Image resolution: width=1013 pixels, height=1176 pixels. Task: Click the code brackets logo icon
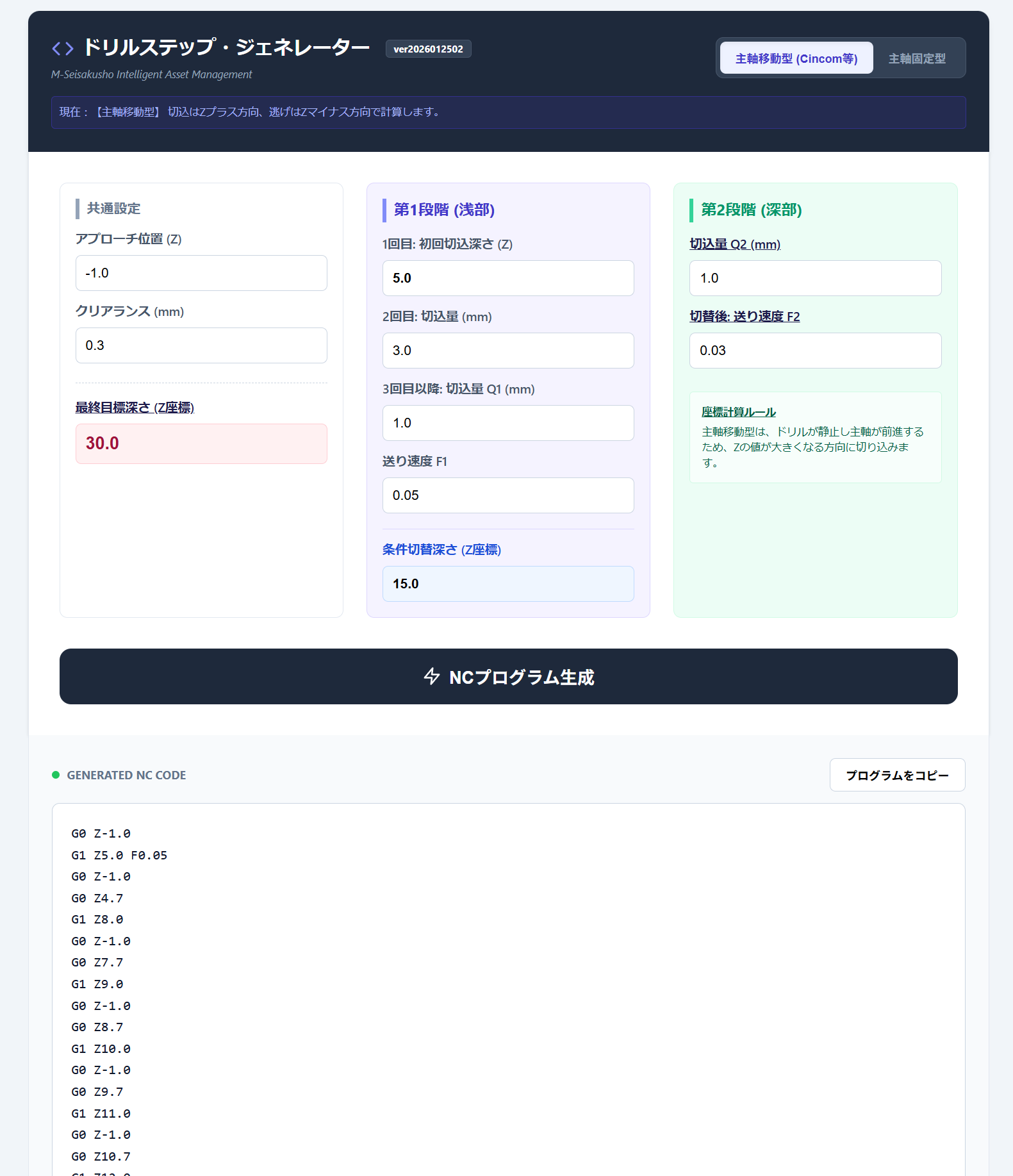click(63, 48)
